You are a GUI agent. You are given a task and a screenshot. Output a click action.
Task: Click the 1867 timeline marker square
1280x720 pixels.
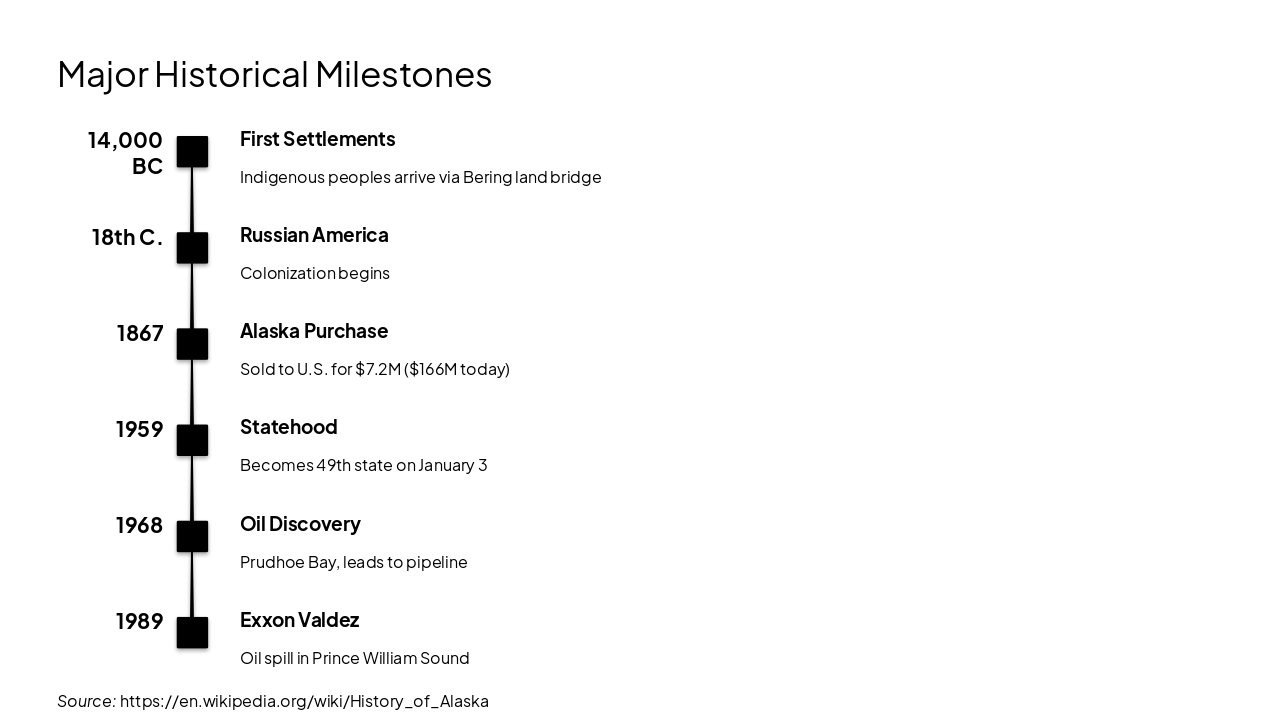click(192, 344)
